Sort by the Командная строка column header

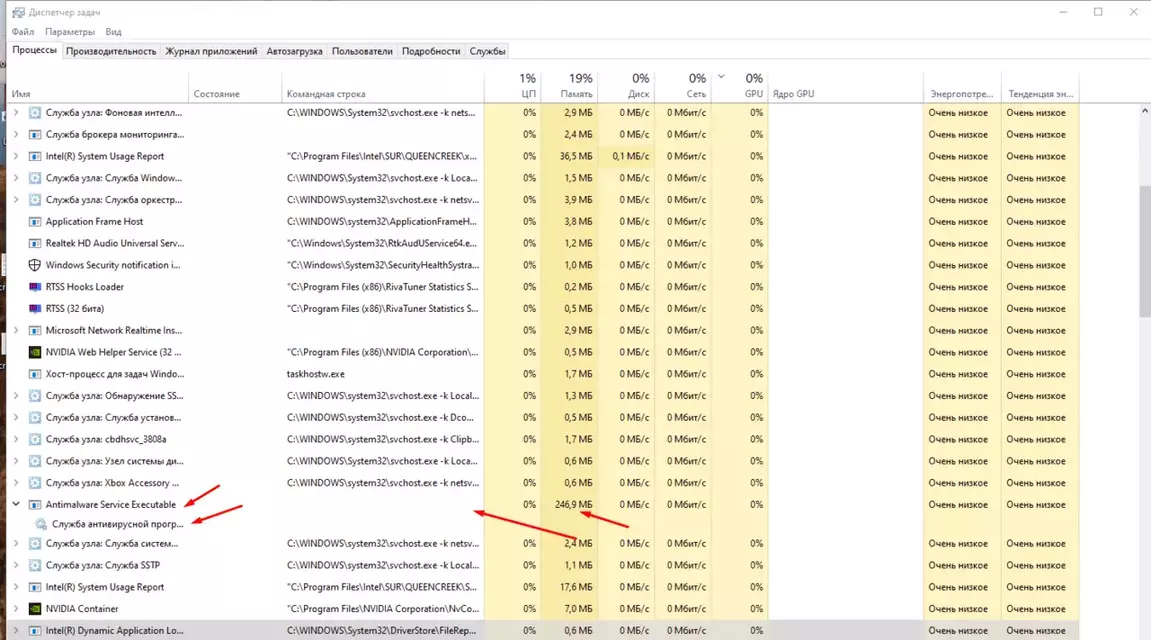382,87
